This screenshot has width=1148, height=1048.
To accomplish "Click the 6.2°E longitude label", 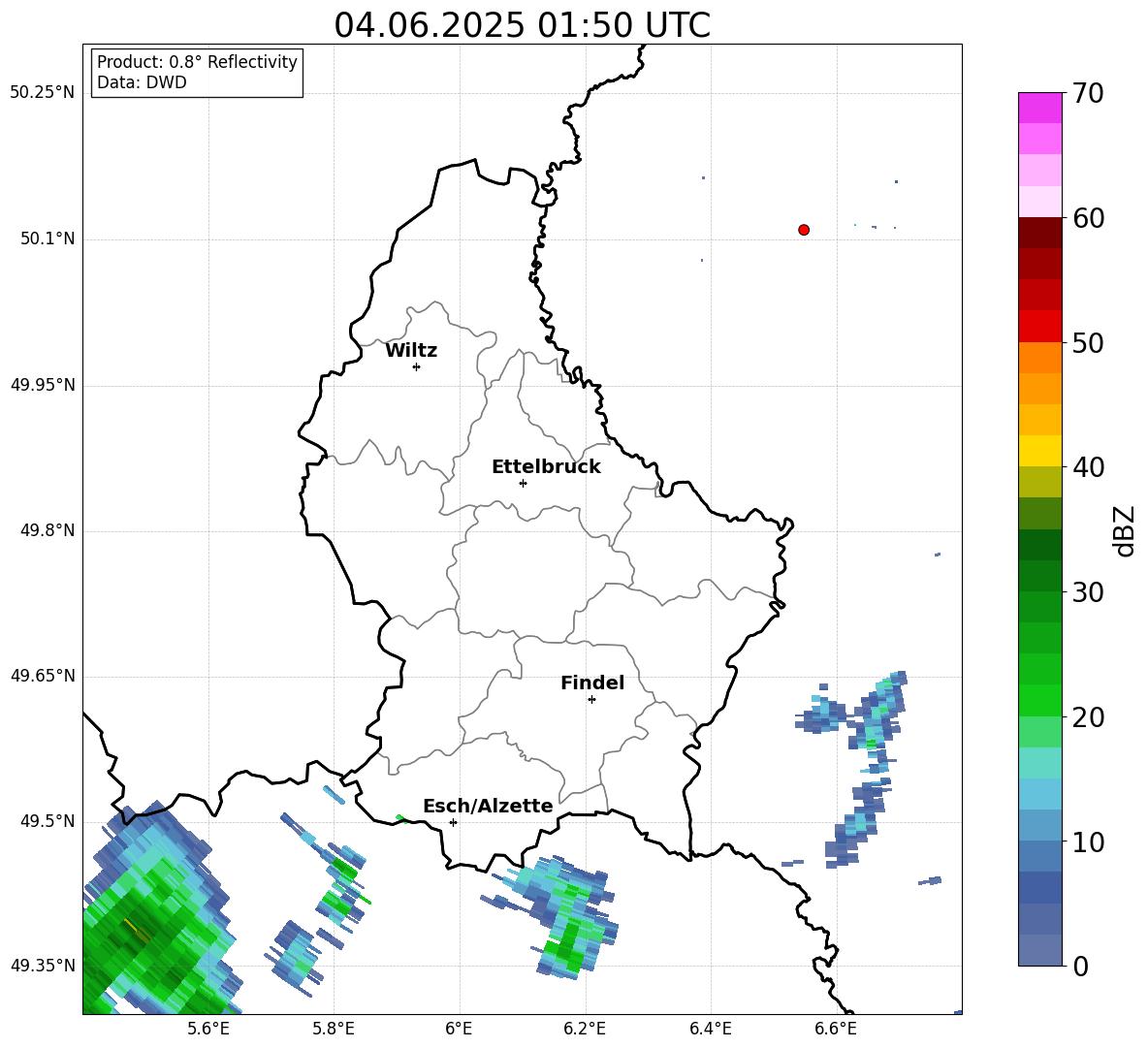I will click(585, 1029).
